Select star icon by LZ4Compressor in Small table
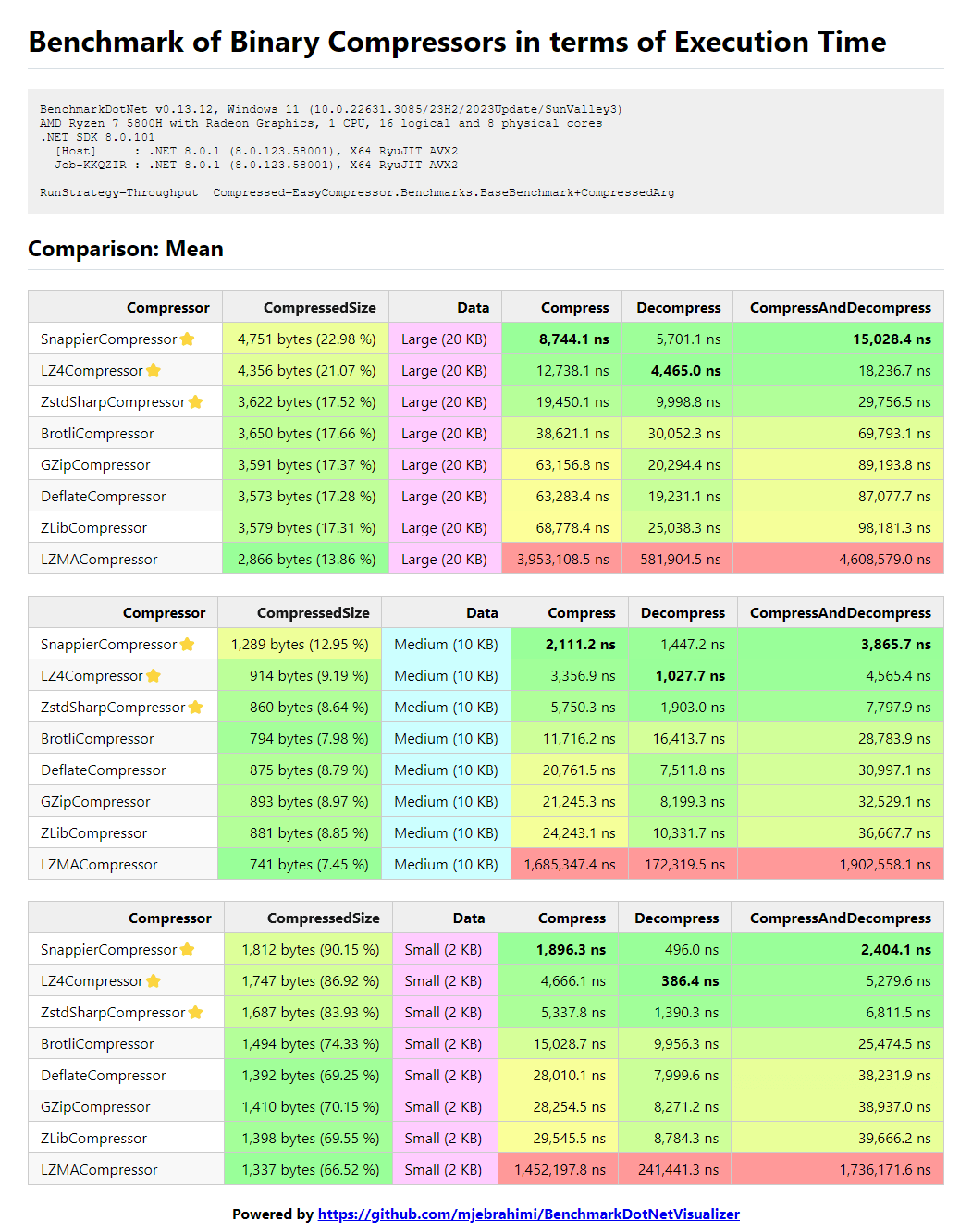This screenshot has width=972, height=1232. tap(154, 981)
